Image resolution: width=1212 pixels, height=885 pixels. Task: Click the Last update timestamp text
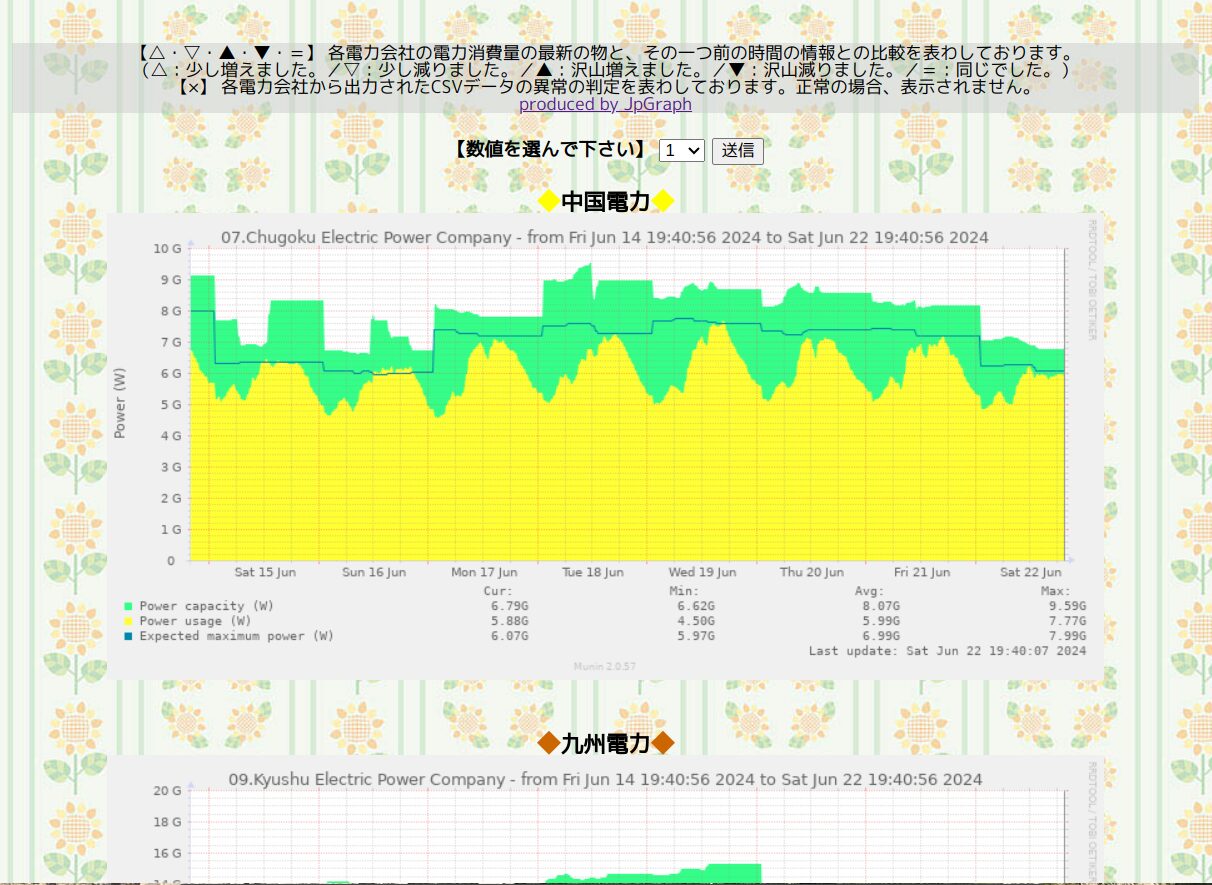pos(947,651)
